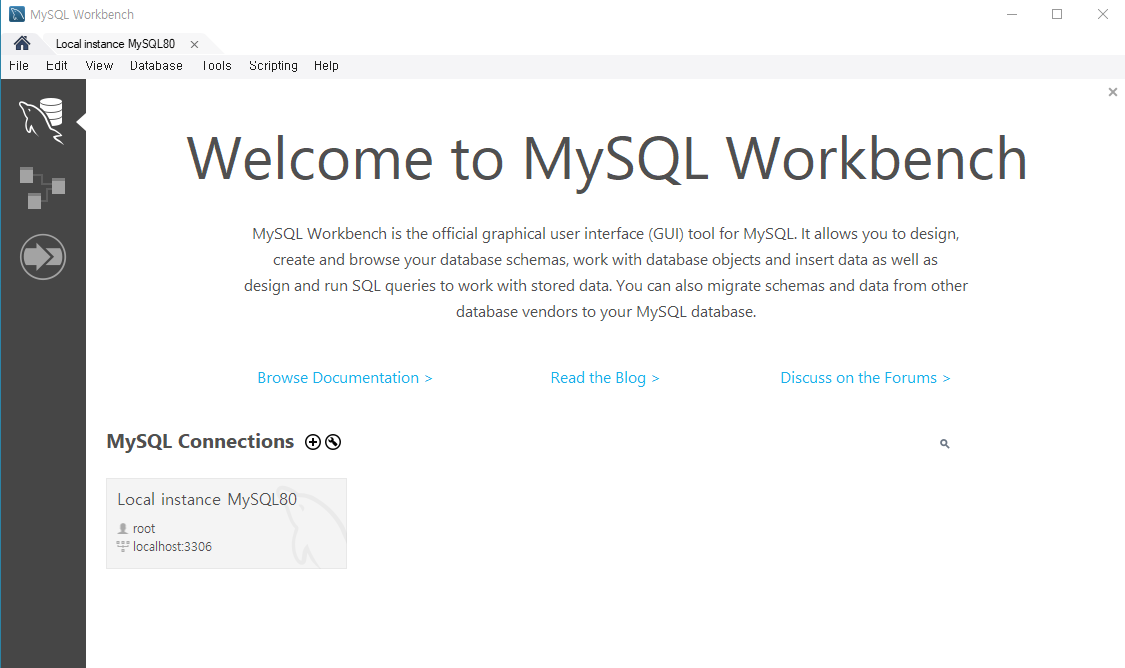Open the Help menu

click(x=326, y=66)
